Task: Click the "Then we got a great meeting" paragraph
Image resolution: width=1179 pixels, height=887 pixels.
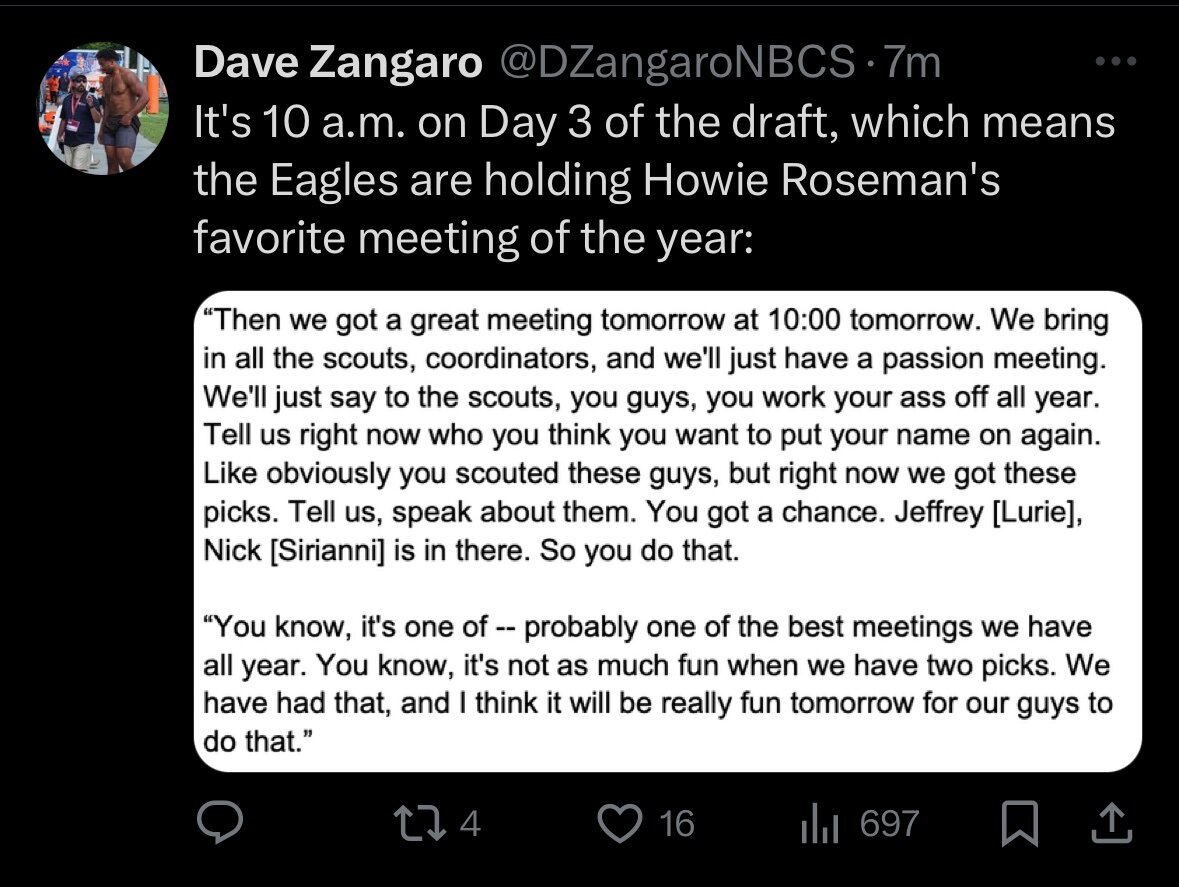Action: coord(656,436)
